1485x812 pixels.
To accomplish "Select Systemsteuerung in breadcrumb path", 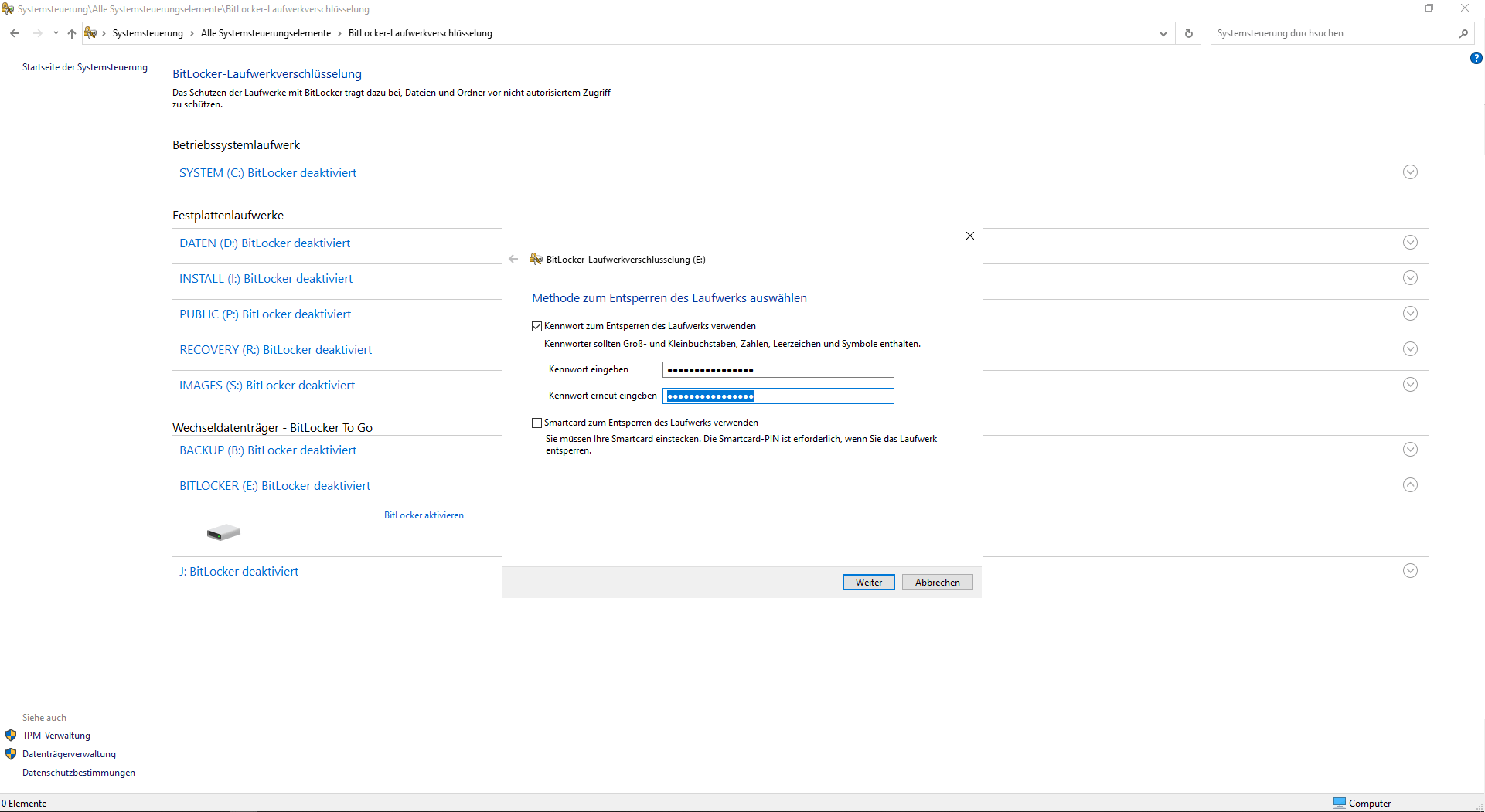I will point(148,33).
